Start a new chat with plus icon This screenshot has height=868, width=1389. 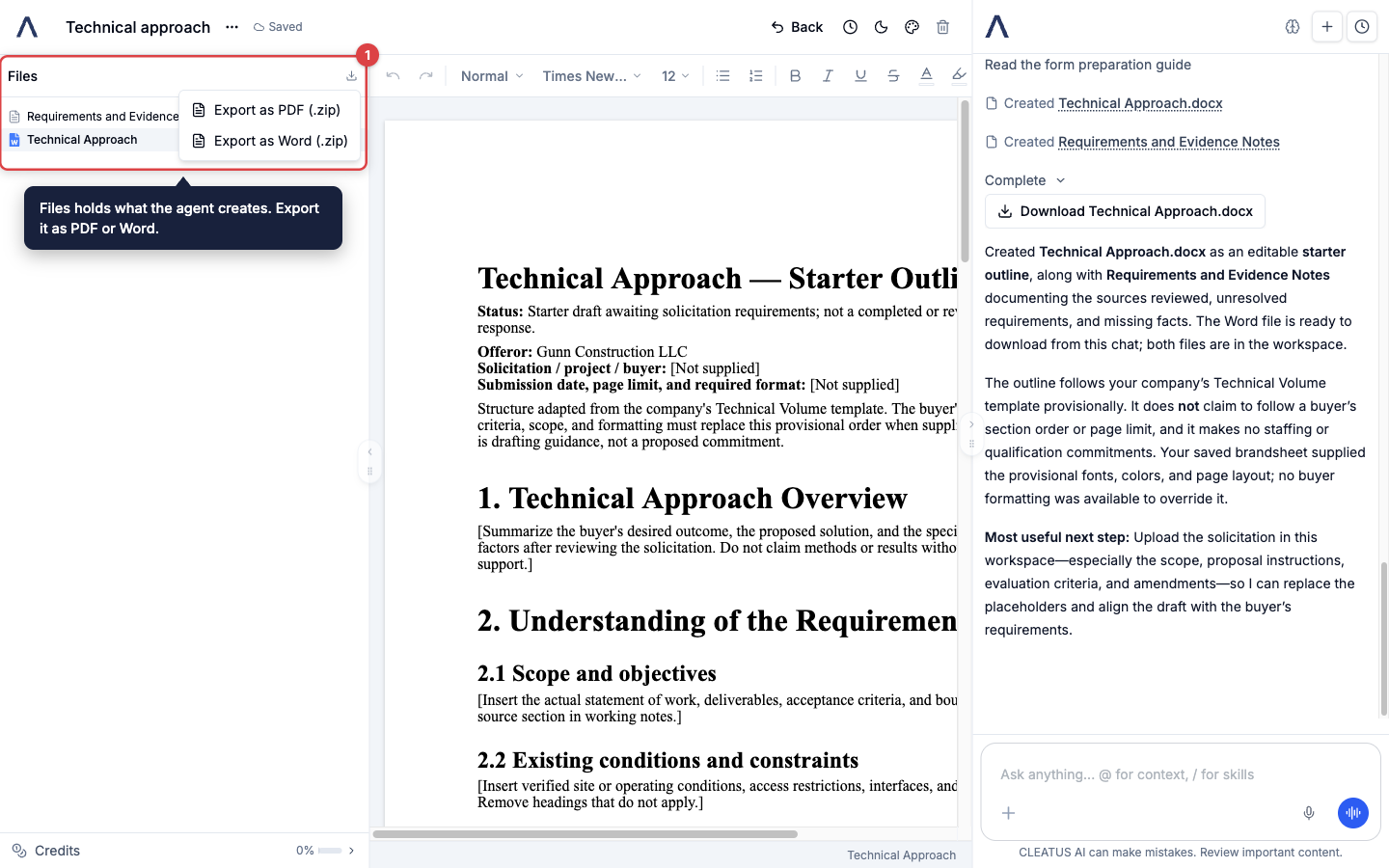pos(1327,27)
